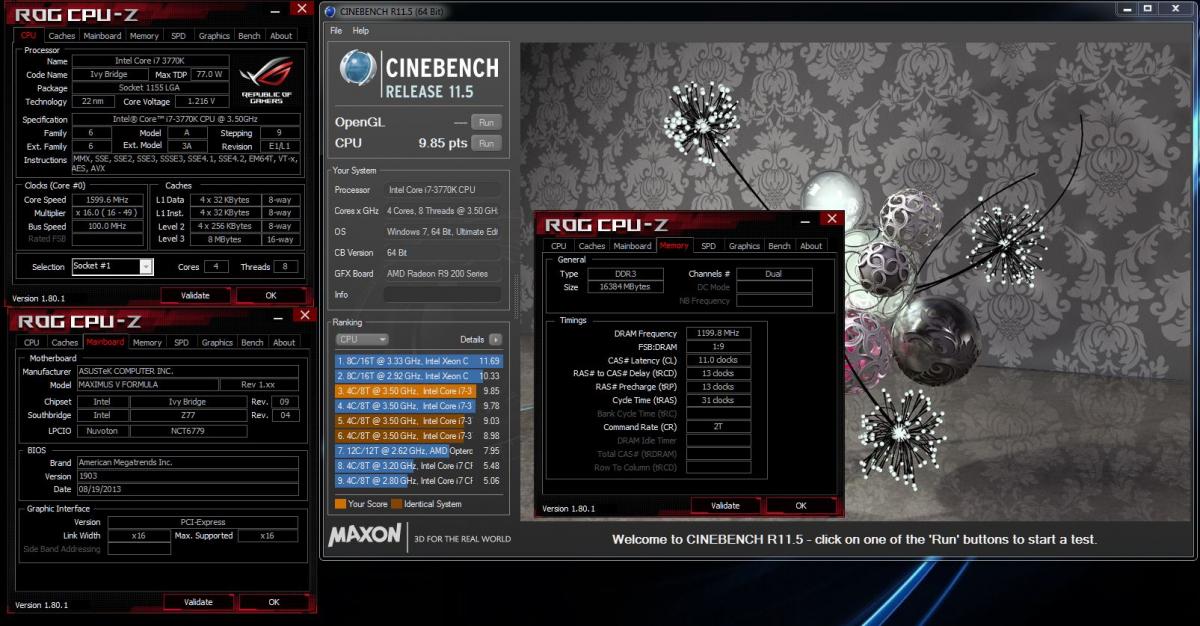Click the orange Your Score swatch

(x=341, y=504)
